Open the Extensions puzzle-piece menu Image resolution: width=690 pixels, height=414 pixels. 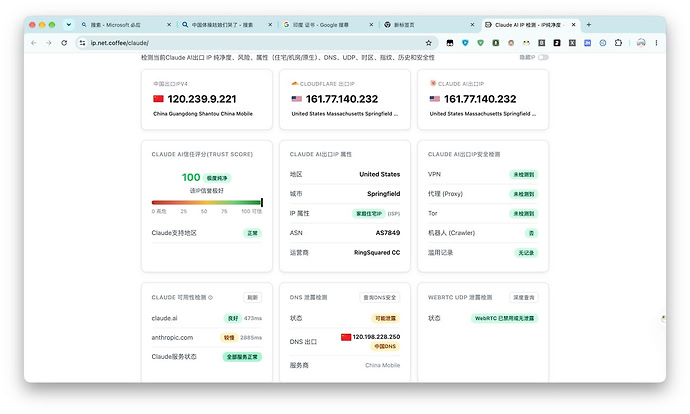[618, 43]
